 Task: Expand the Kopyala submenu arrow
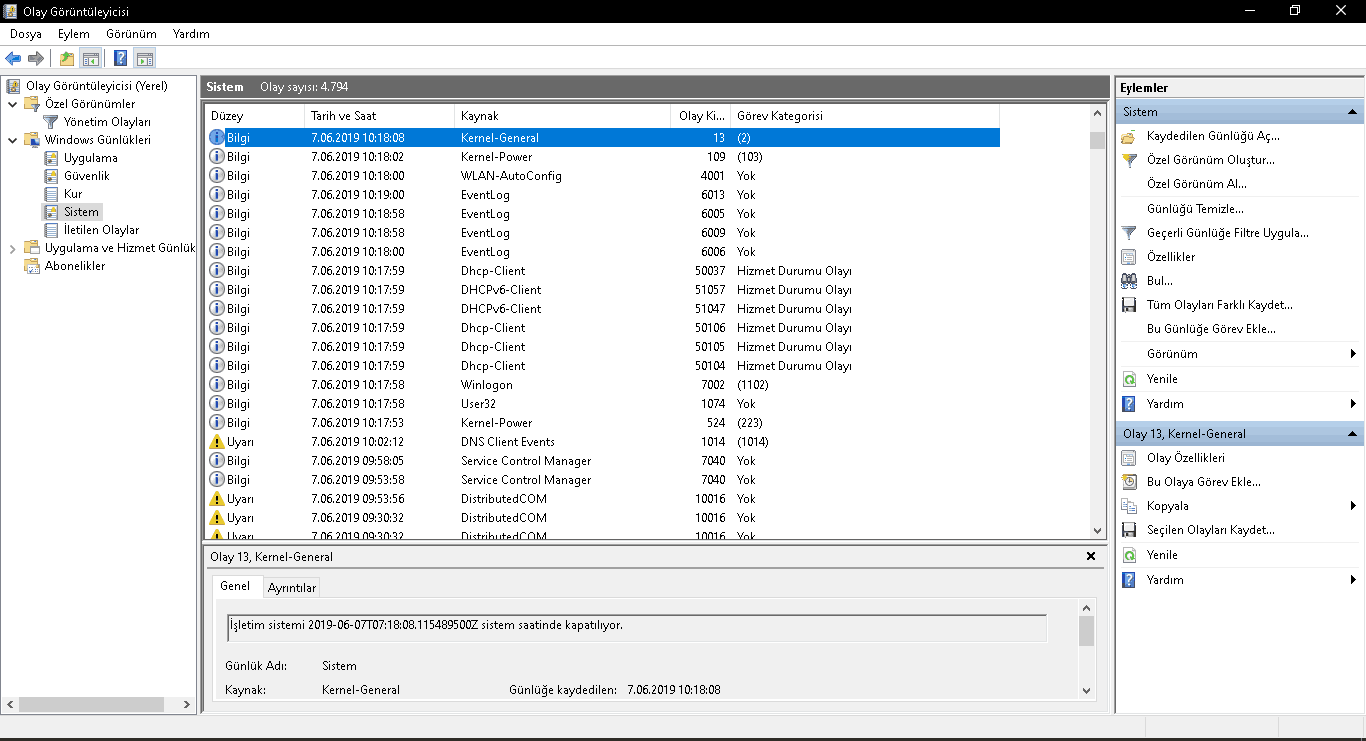[1353, 506]
